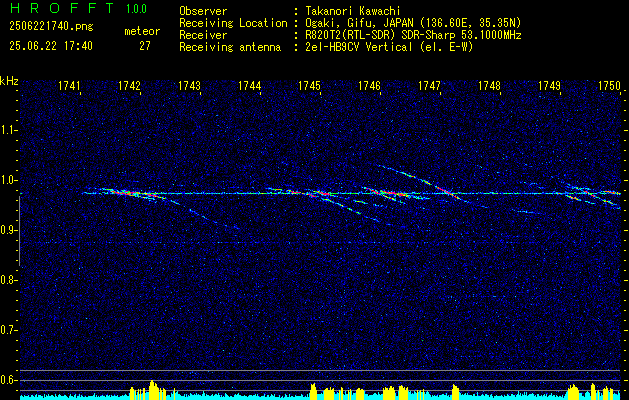629x400 pixels.
Task: Click the 0.7 kHz frequency label
Action: point(8,330)
